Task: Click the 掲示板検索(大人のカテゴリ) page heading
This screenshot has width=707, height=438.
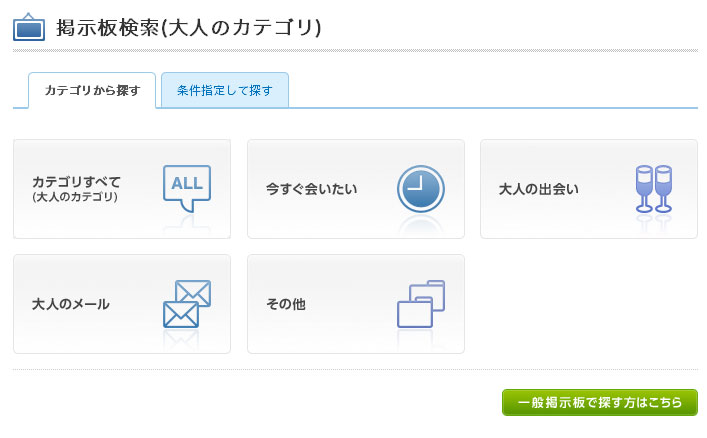Action: (x=188, y=28)
